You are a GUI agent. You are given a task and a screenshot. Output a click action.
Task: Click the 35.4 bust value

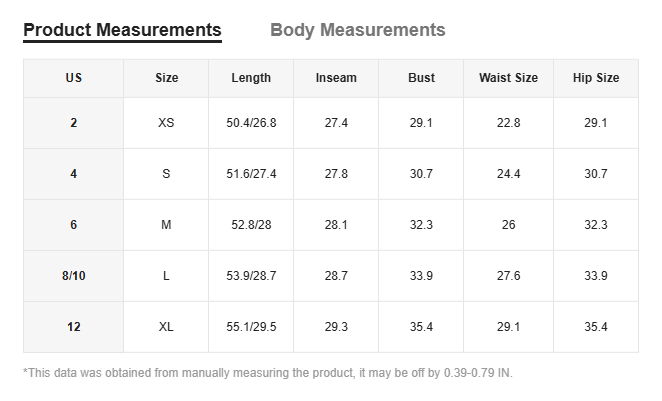(x=421, y=327)
